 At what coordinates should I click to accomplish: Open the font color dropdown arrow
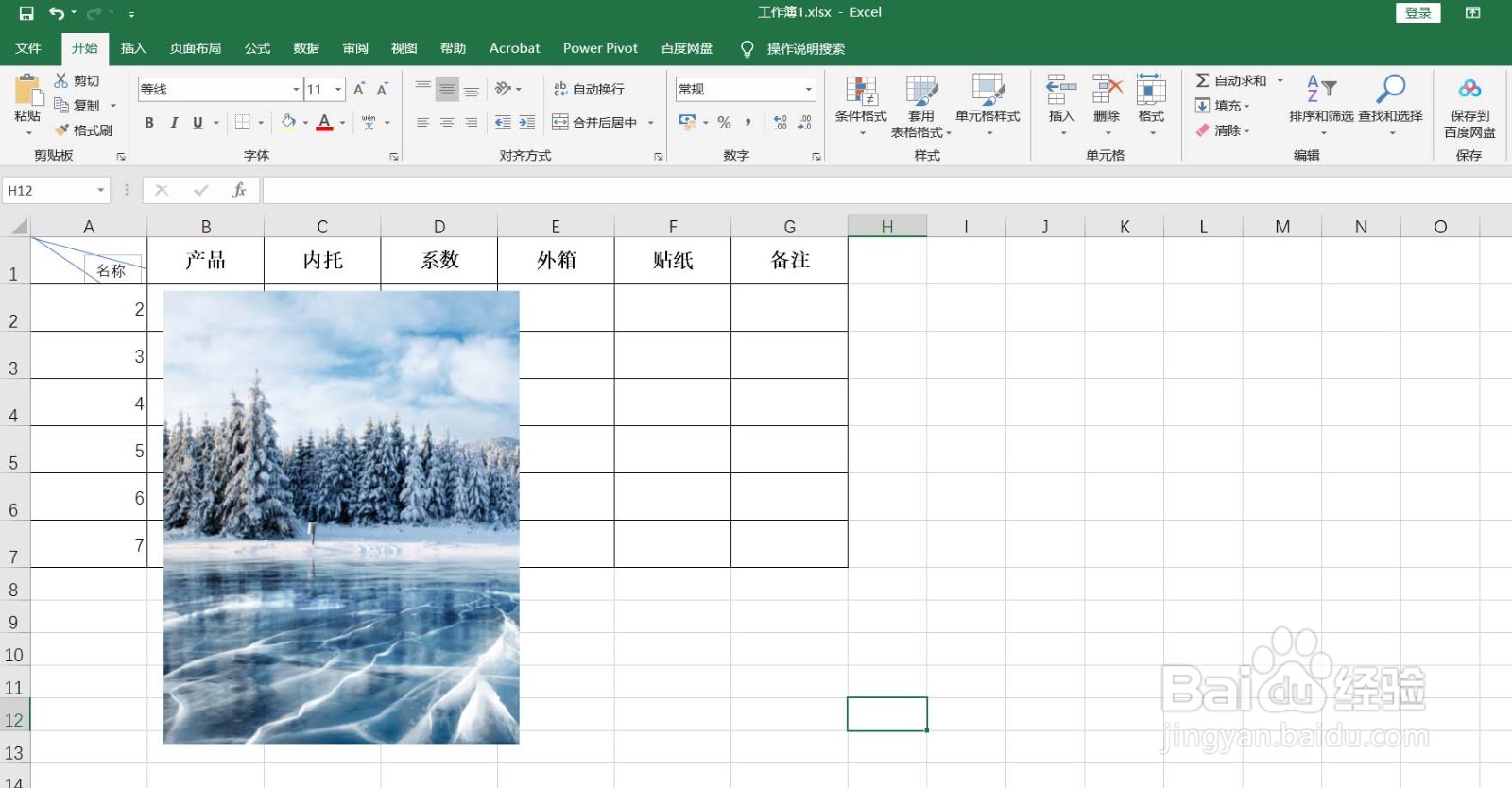(x=343, y=123)
